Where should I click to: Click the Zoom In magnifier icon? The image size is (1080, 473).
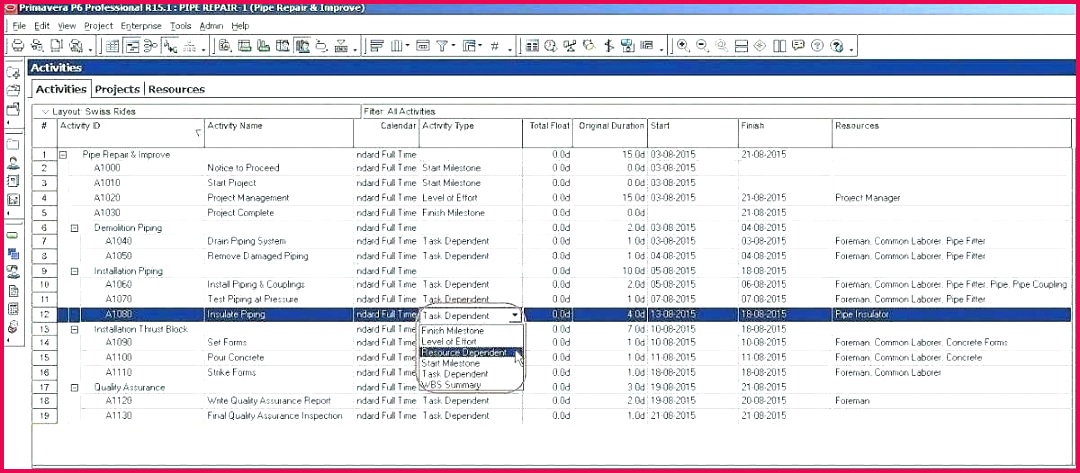click(x=683, y=46)
